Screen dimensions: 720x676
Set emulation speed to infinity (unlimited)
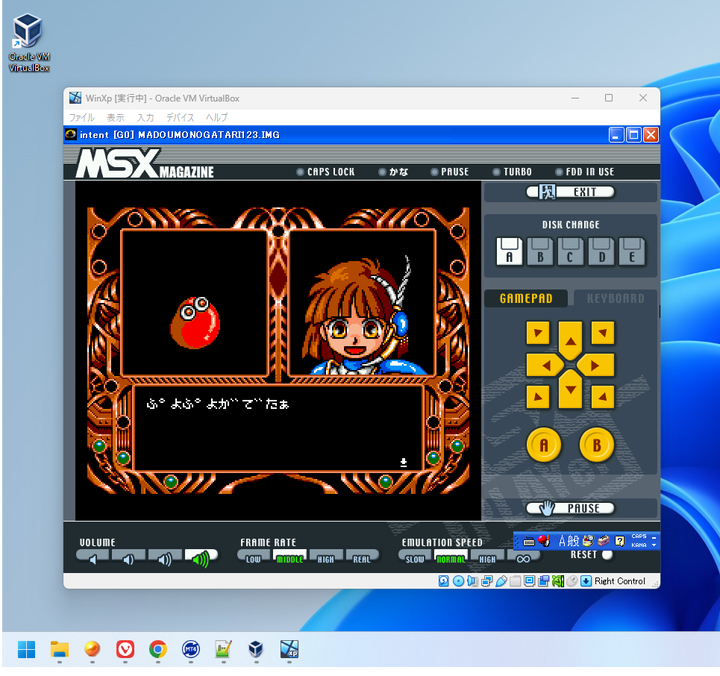click(523, 558)
